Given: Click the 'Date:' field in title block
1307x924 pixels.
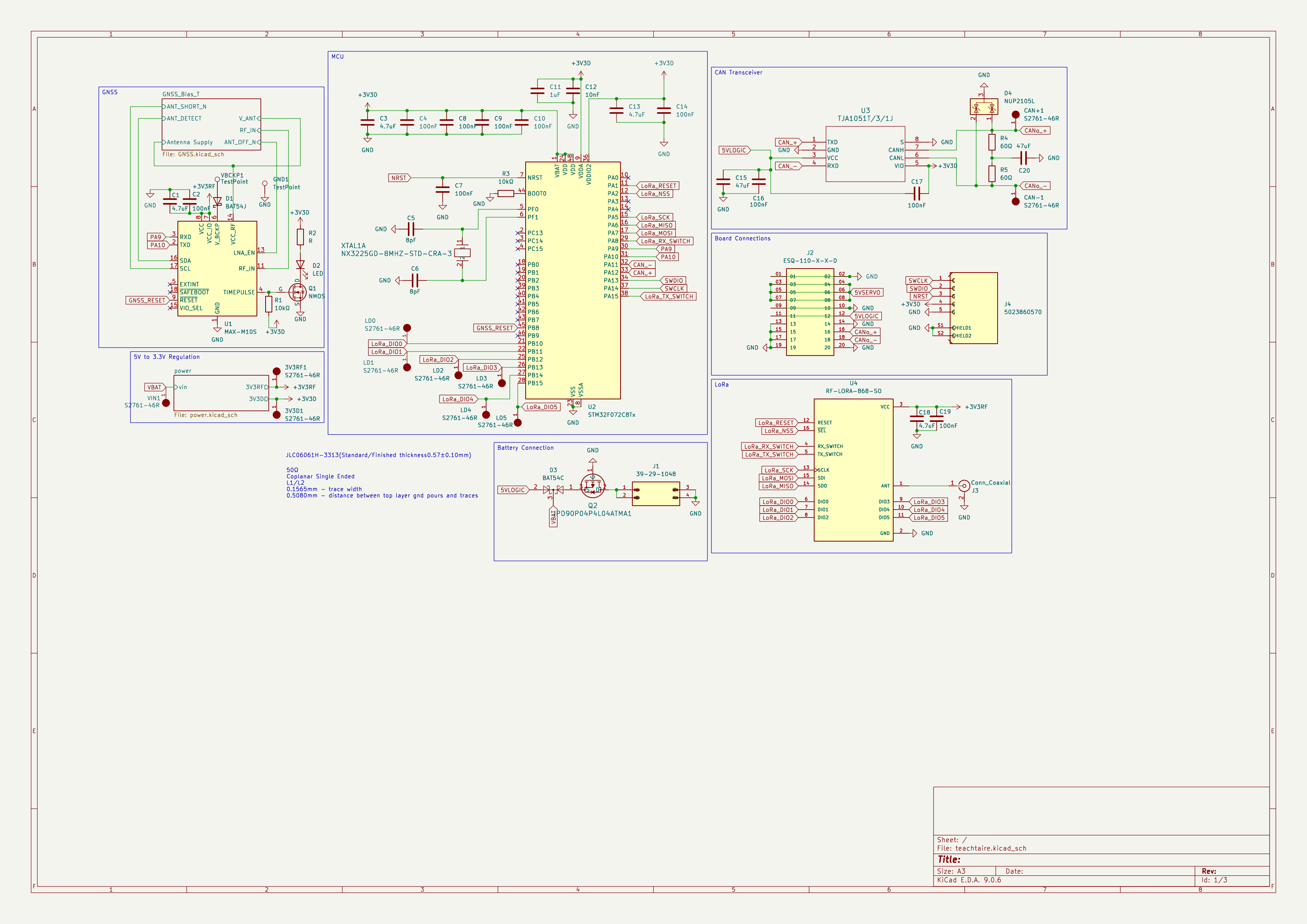Looking at the screenshot, I should pos(1014,871).
